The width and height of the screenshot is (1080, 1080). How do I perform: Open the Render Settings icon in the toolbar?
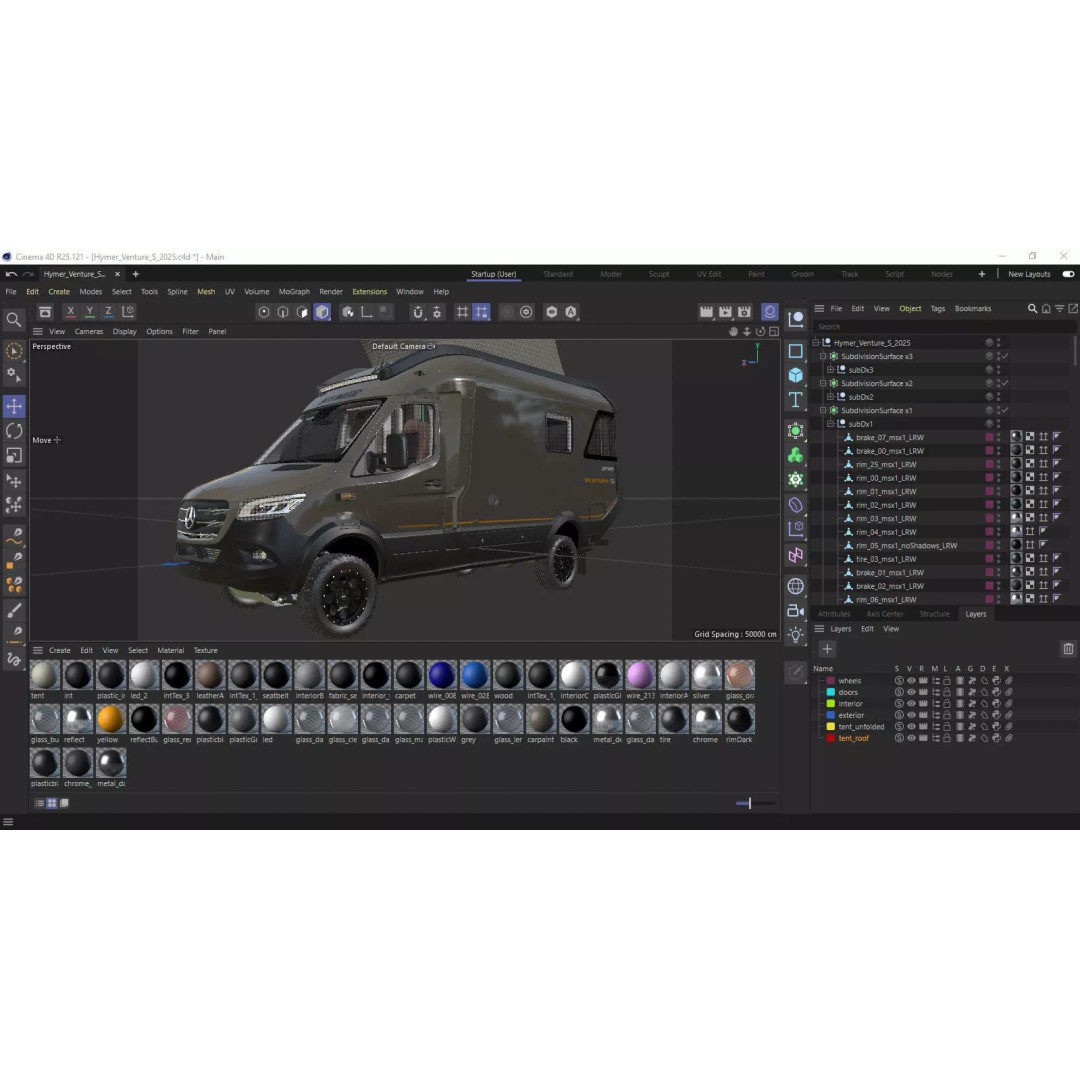click(743, 312)
